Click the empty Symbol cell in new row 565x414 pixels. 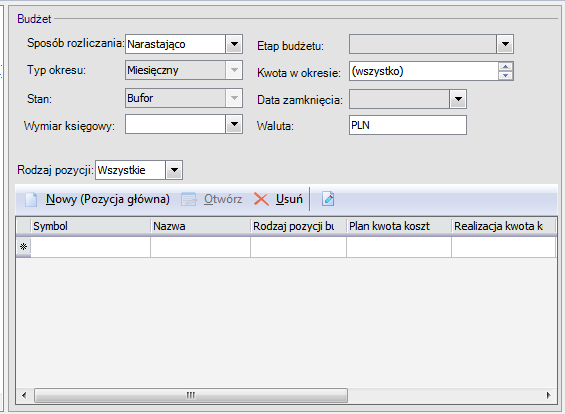coord(90,247)
